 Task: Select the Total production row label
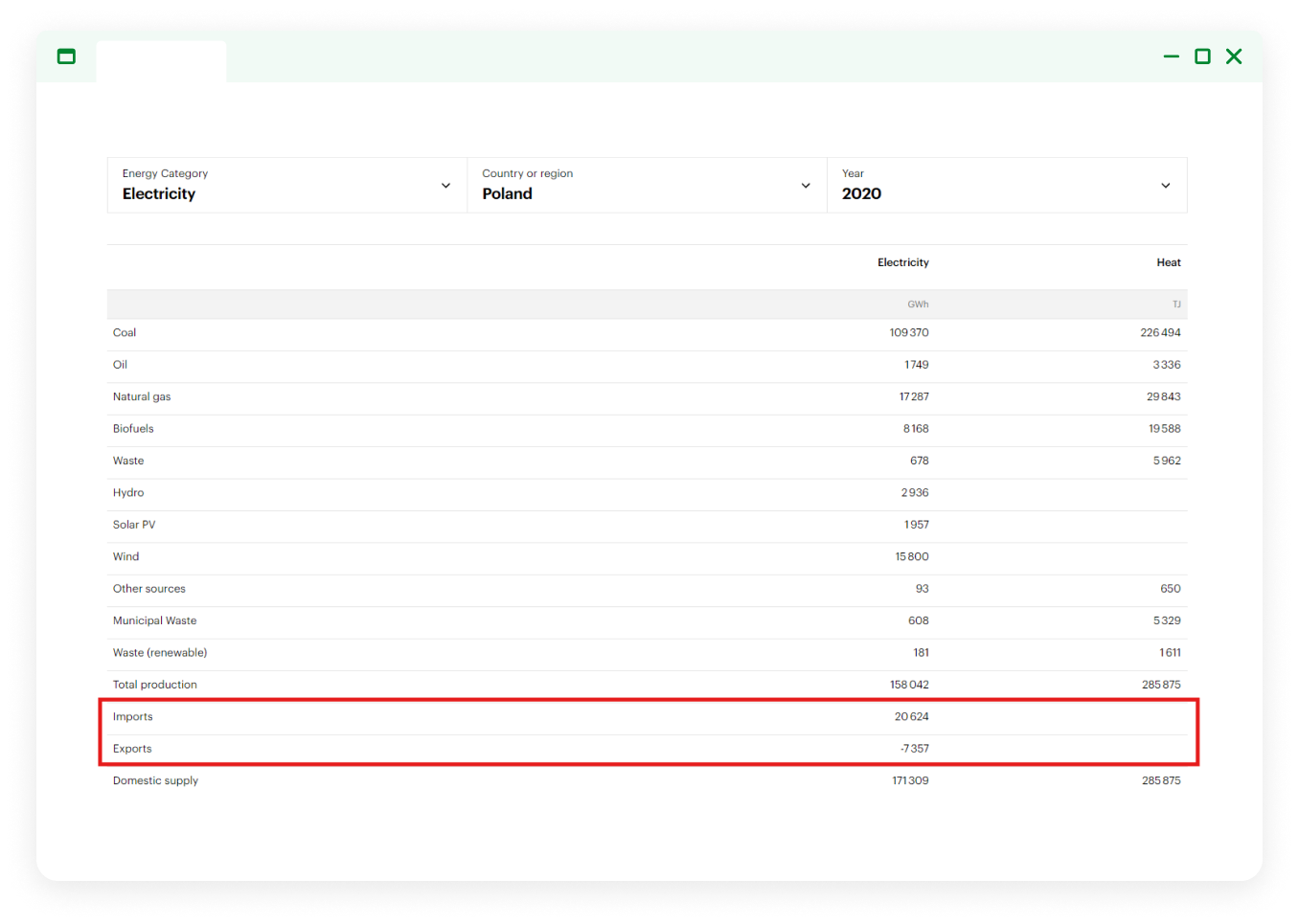tap(154, 685)
